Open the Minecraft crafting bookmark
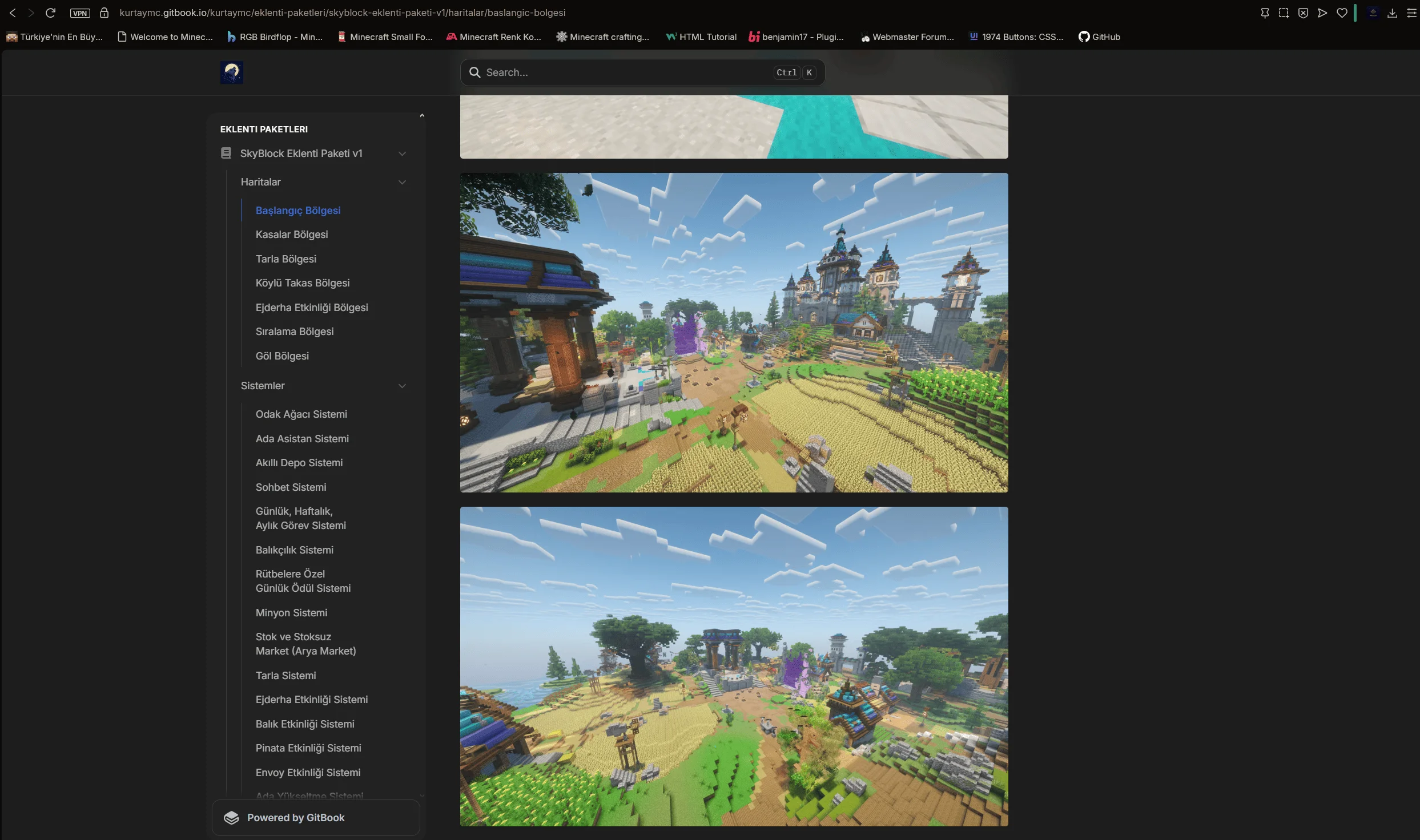This screenshot has height=840, width=1420. (x=603, y=37)
